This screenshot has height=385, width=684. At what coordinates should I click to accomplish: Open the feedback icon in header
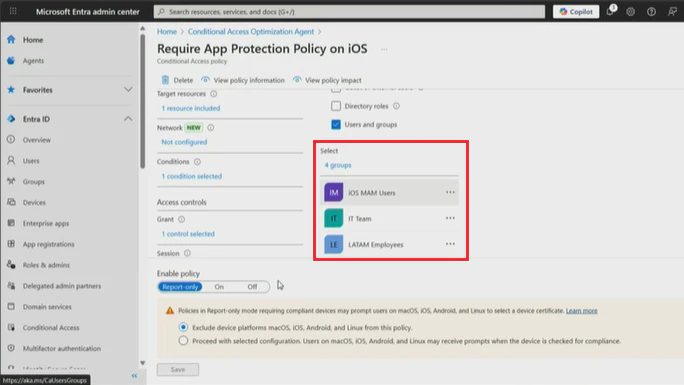tap(672, 12)
